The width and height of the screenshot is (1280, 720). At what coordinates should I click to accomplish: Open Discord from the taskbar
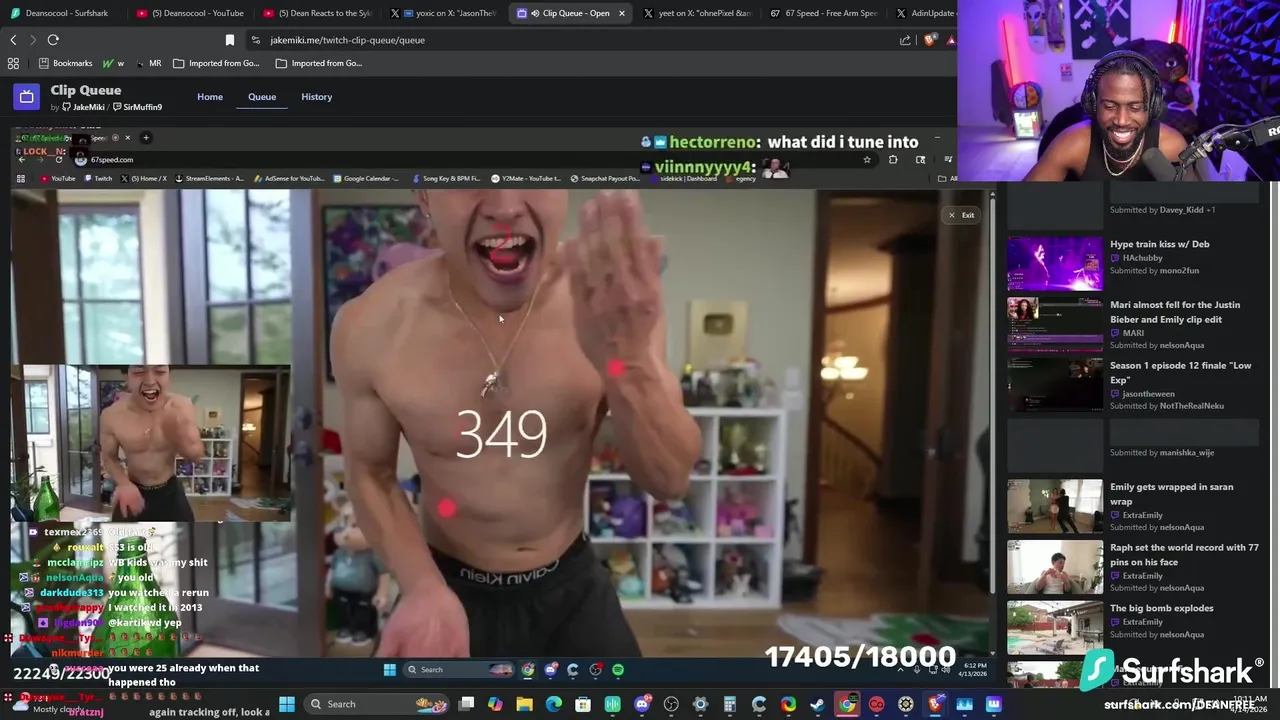coord(642,704)
